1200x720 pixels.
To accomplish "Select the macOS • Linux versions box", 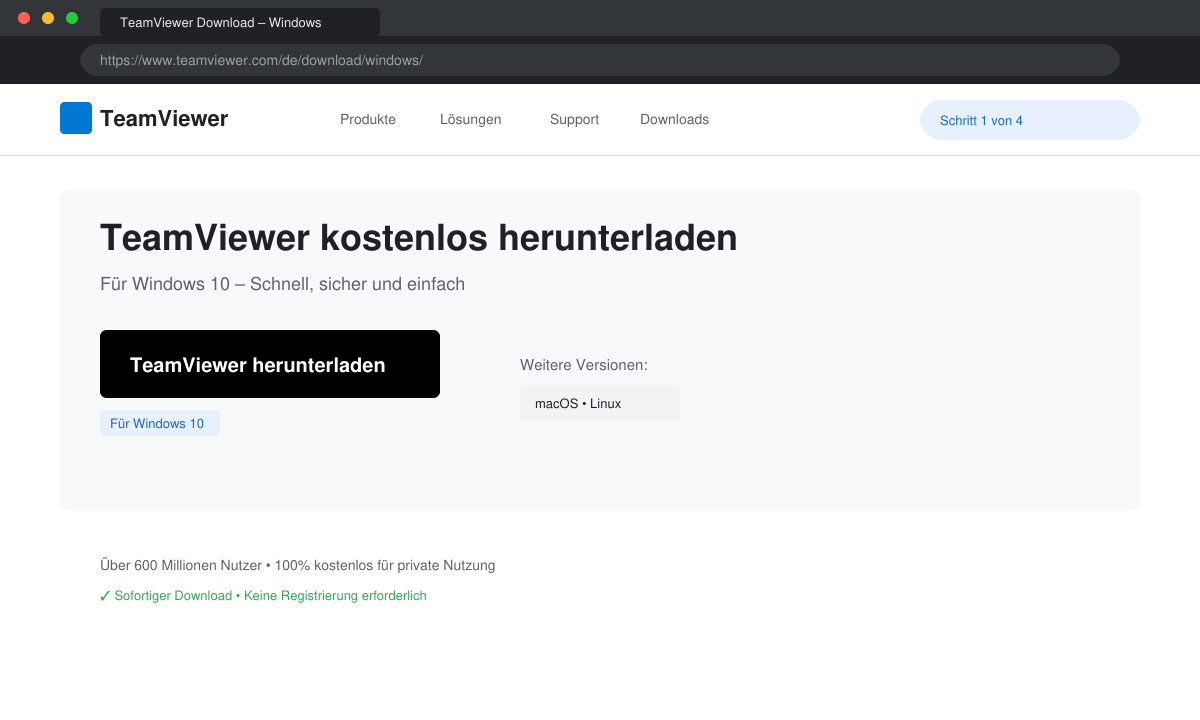I will tap(600, 403).
